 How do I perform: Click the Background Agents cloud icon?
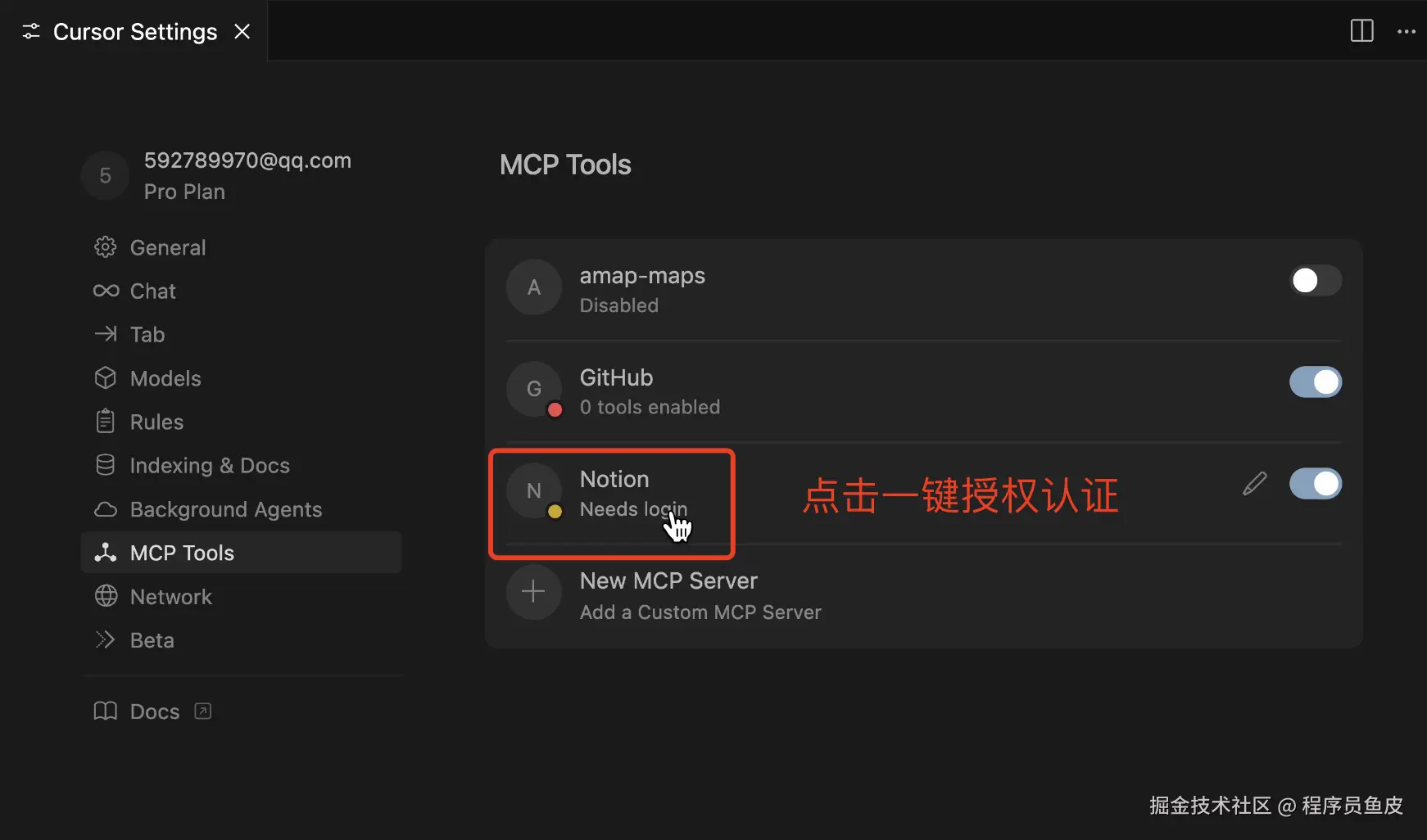pyautogui.click(x=106, y=509)
